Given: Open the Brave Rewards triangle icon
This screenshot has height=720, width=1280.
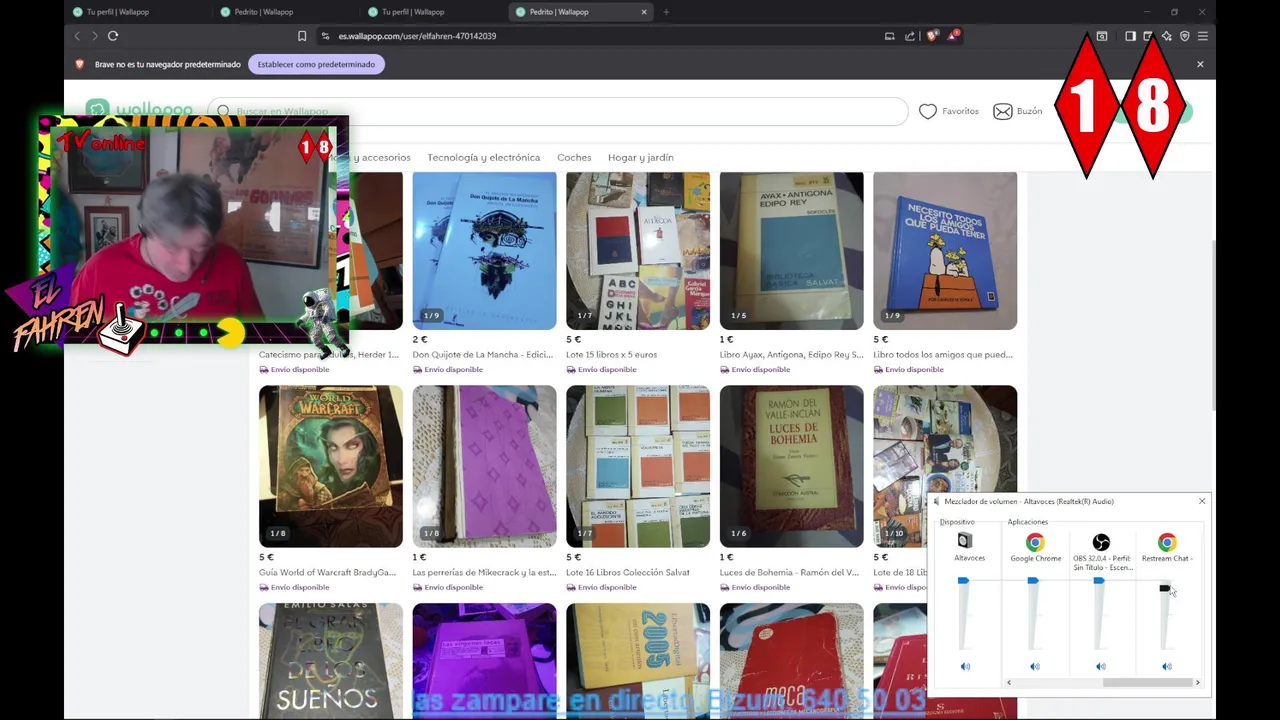Looking at the screenshot, I should (x=954, y=36).
